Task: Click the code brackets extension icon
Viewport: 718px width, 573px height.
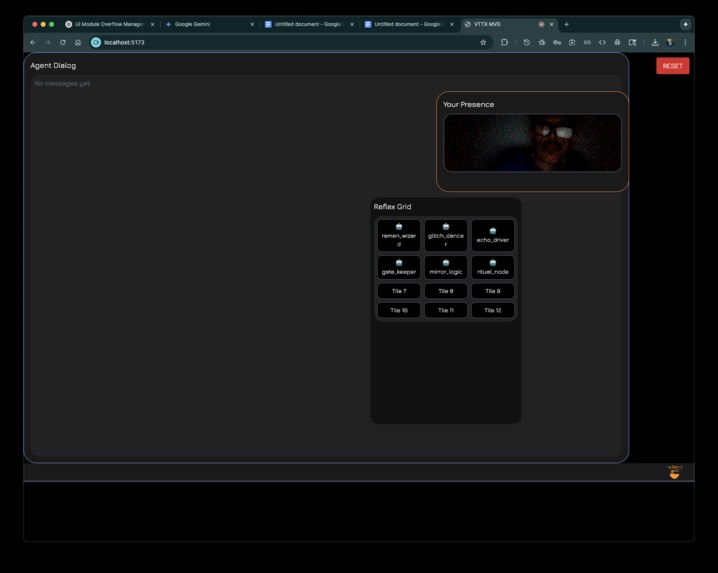Action: point(602,42)
